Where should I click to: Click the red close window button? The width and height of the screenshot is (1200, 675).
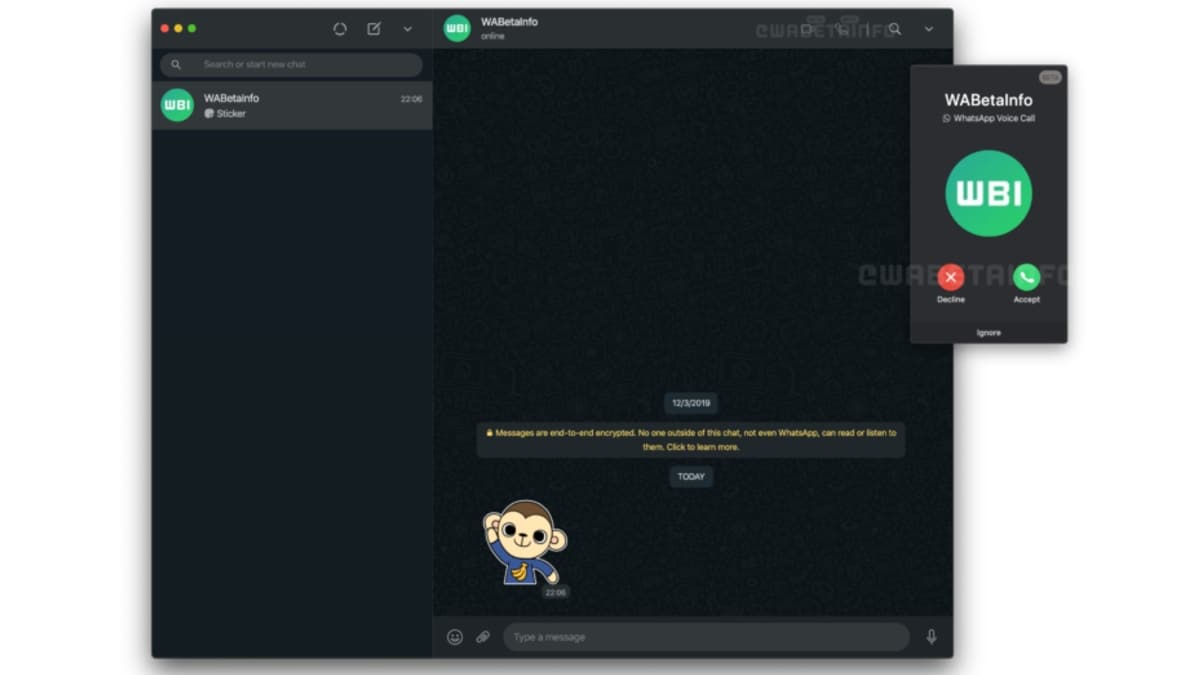(165, 29)
